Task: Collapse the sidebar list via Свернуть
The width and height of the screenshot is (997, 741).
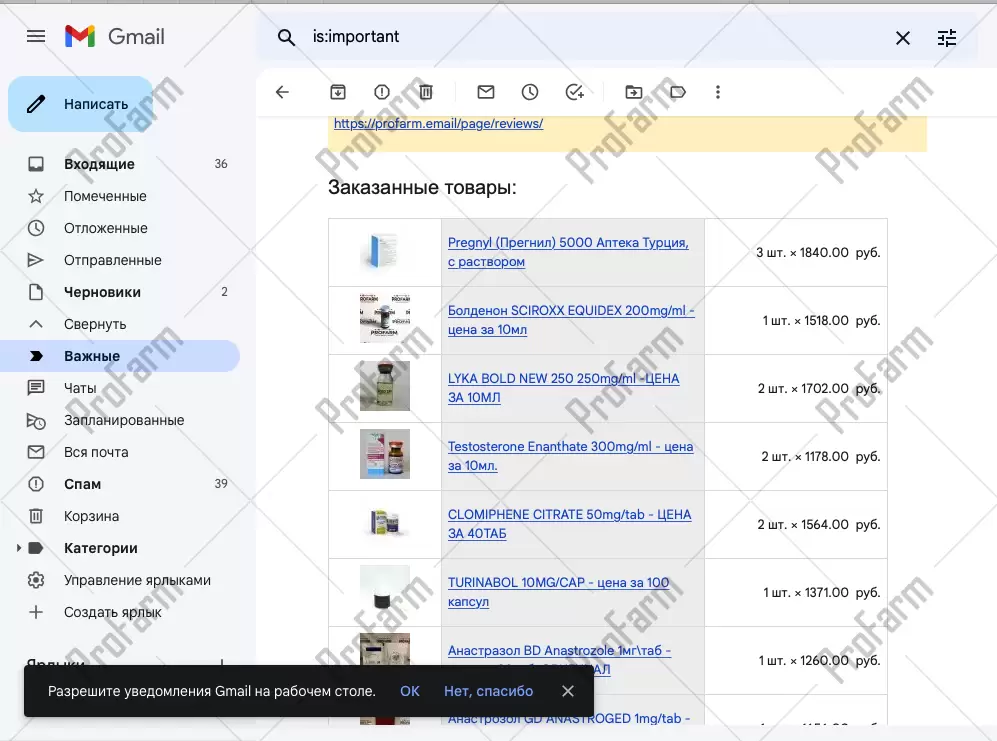Action: pyautogui.click(x=95, y=324)
